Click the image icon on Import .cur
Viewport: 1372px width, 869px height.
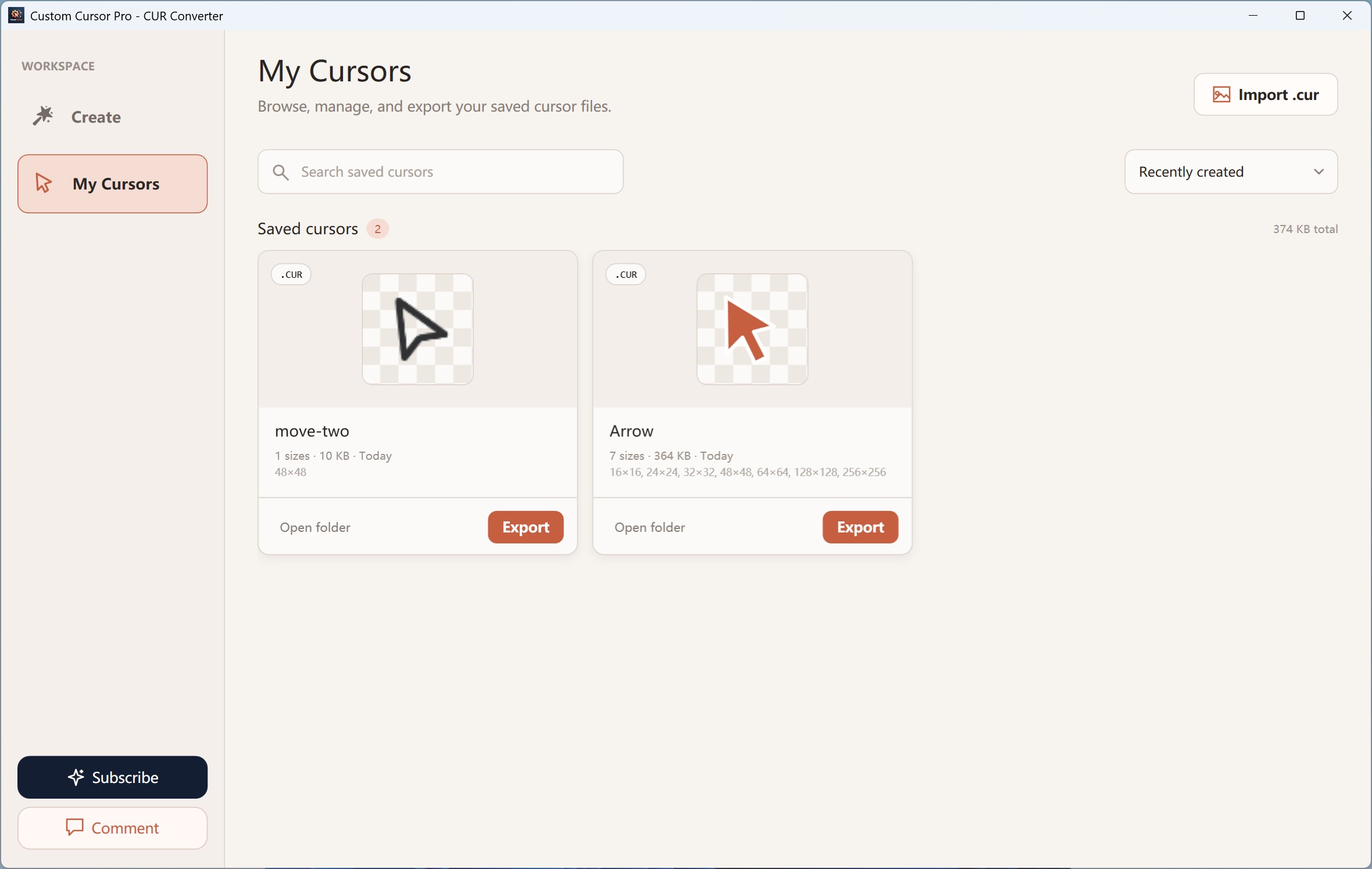coord(1221,94)
